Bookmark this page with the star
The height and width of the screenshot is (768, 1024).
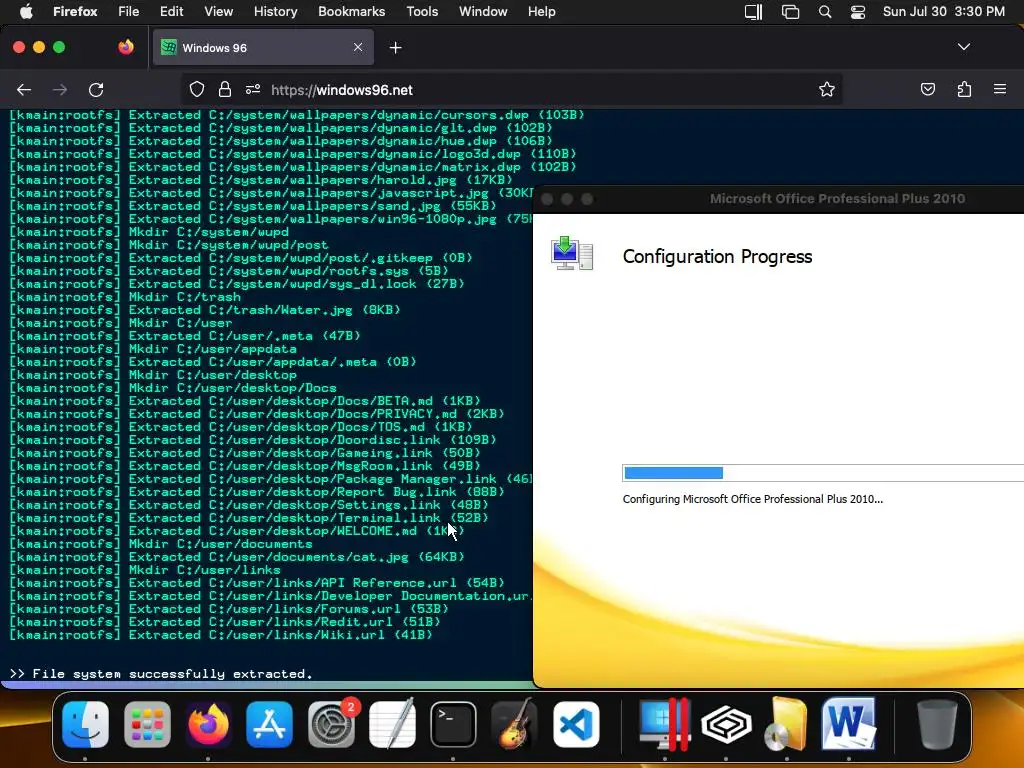pos(827,89)
